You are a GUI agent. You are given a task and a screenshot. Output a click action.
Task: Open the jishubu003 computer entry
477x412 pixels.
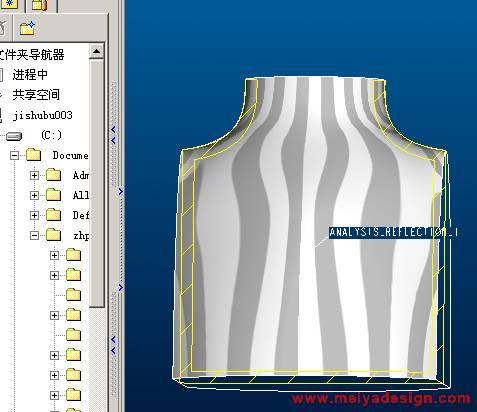point(42,115)
